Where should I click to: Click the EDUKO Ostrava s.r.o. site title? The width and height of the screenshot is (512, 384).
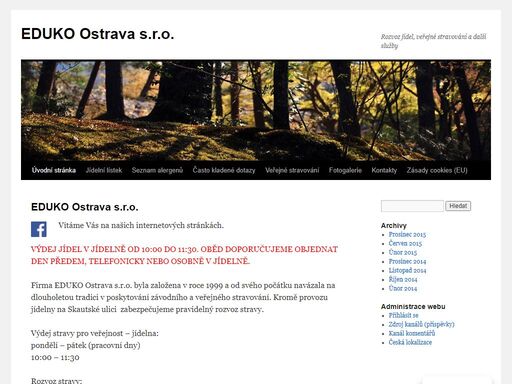(98, 34)
